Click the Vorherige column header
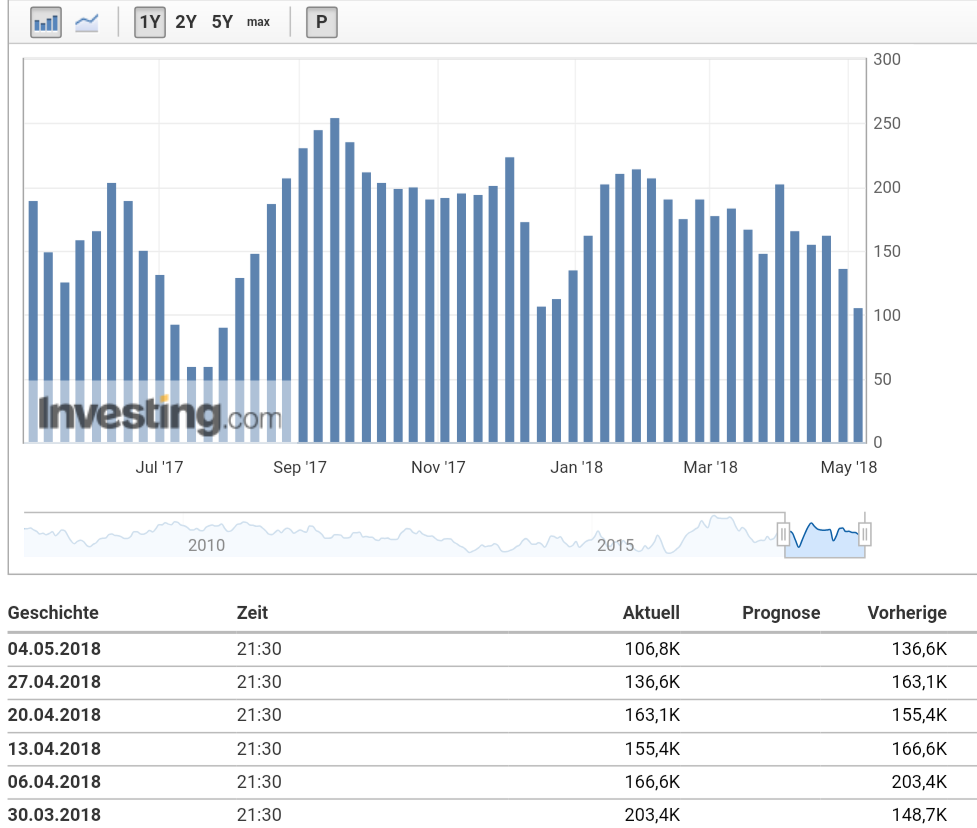The image size is (977, 828). coord(907,613)
